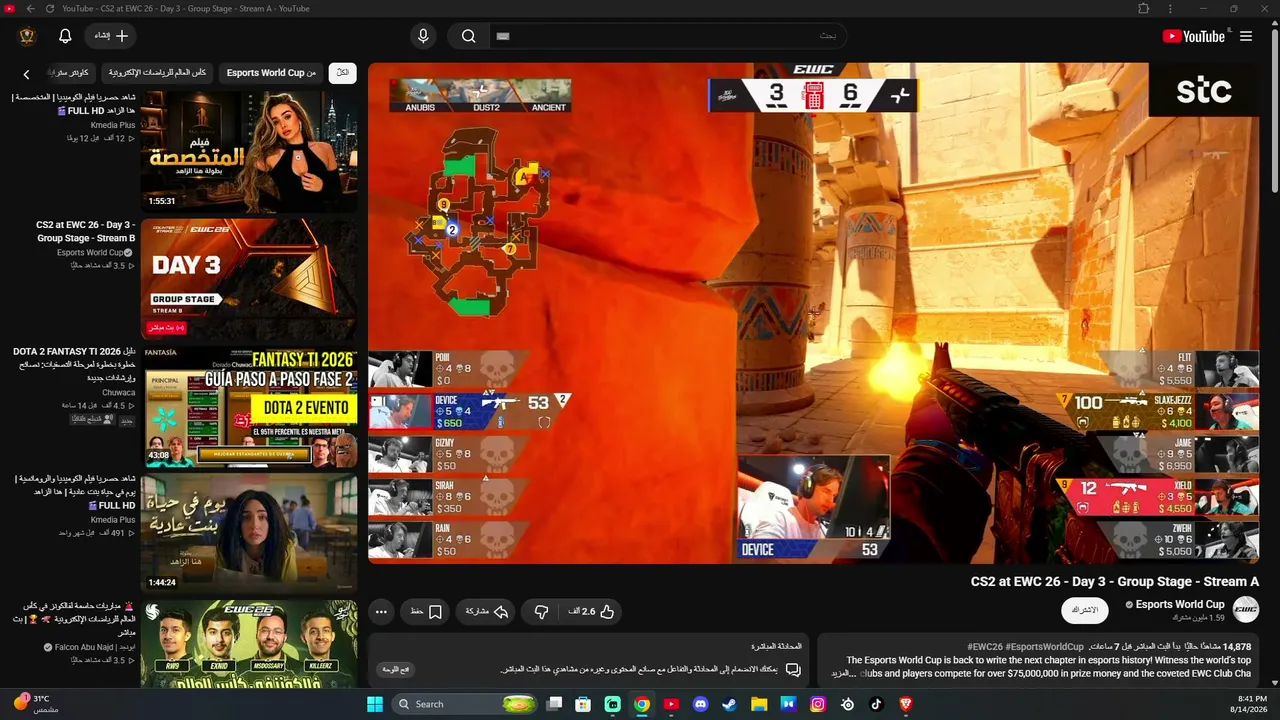Open Kmedia Plus channel under 'المتخصصة' video
Screen dimensions: 1280x720
coord(113,125)
